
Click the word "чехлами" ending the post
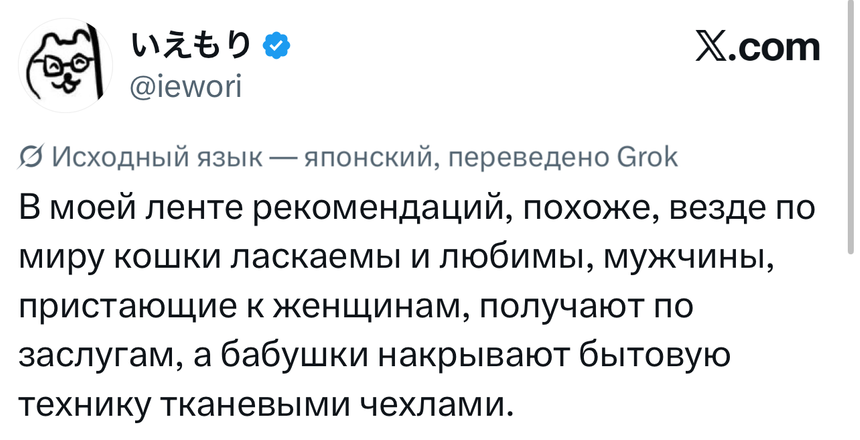433,404
